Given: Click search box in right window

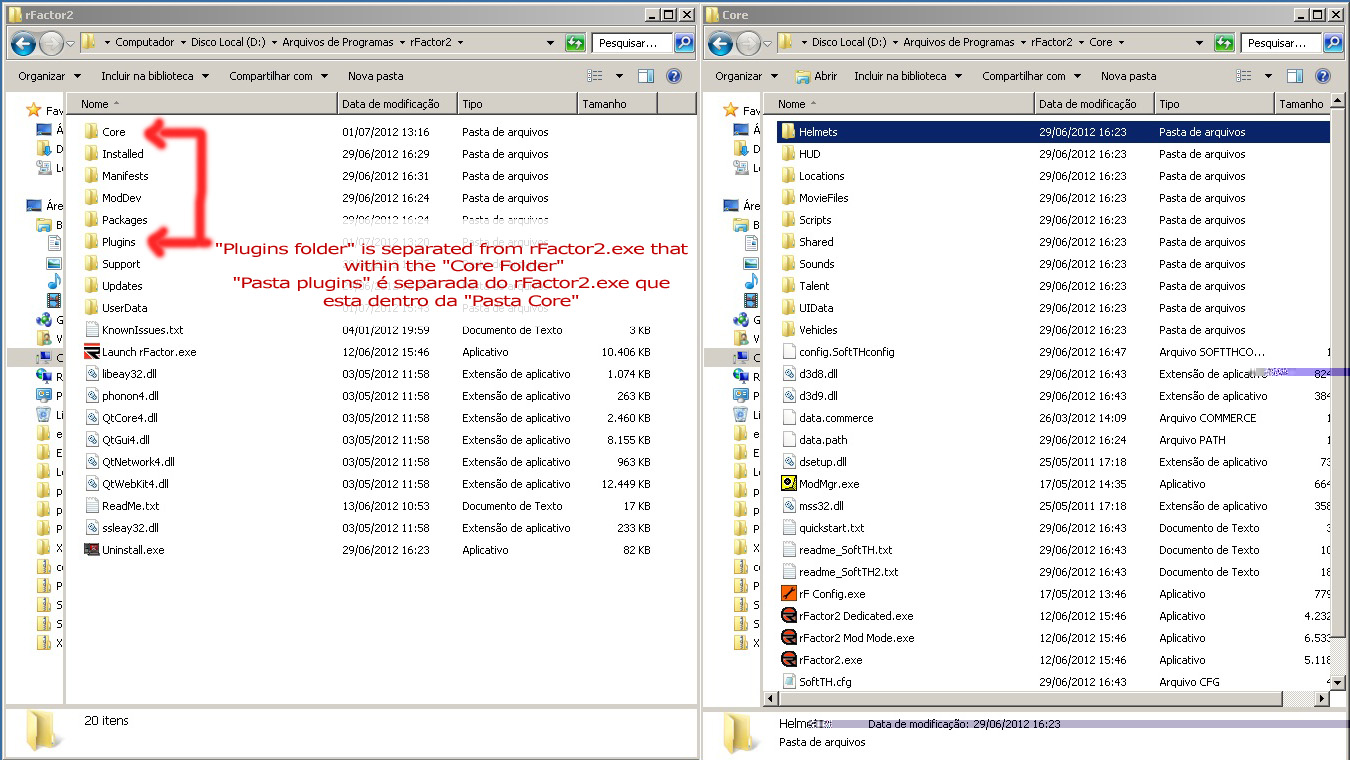Looking at the screenshot, I should coord(1280,43).
